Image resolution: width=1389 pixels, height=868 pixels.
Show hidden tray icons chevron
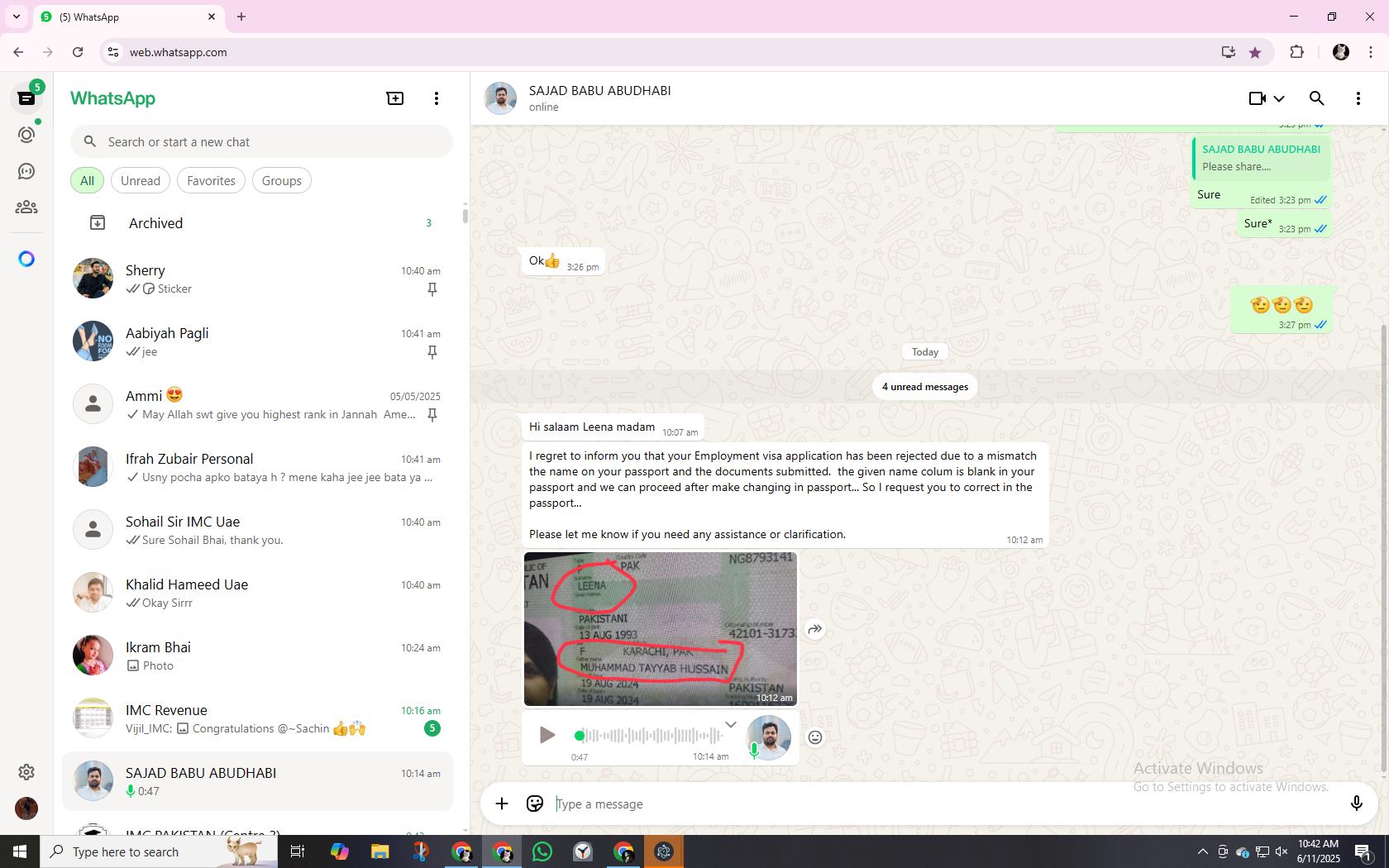tap(1202, 851)
